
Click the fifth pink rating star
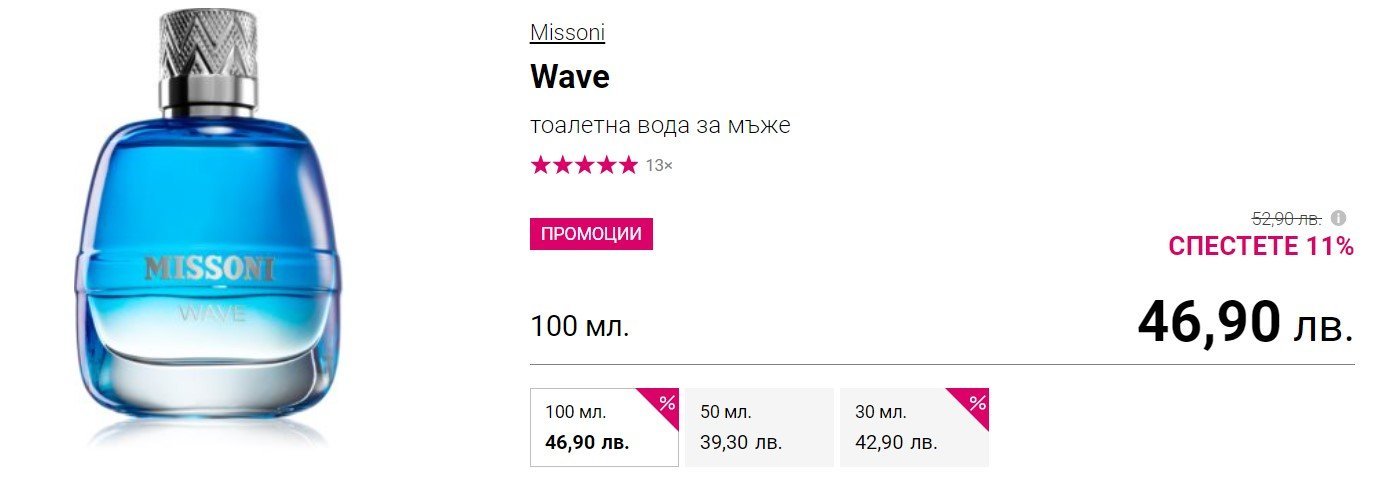tap(627, 165)
